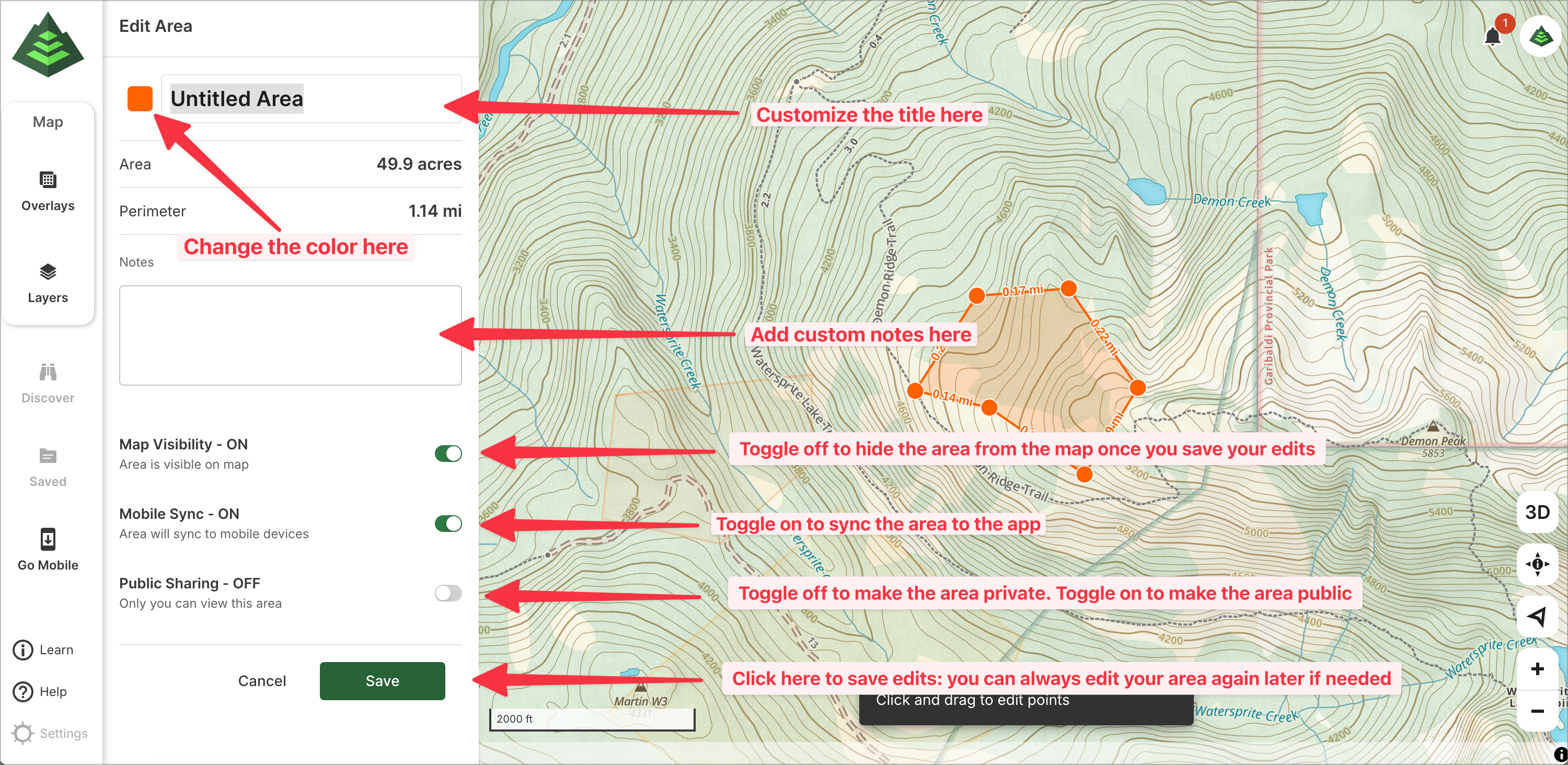The height and width of the screenshot is (765, 1568).
Task: Select the Map sidebar tab
Action: tap(48, 122)
